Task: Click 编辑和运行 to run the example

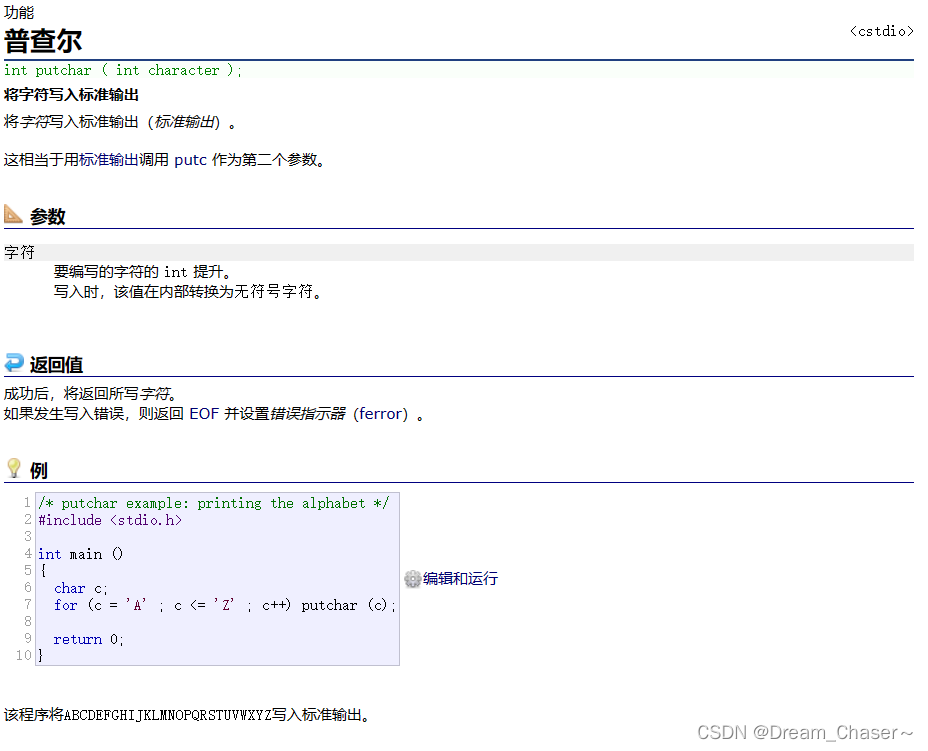Action: (459, 578)
